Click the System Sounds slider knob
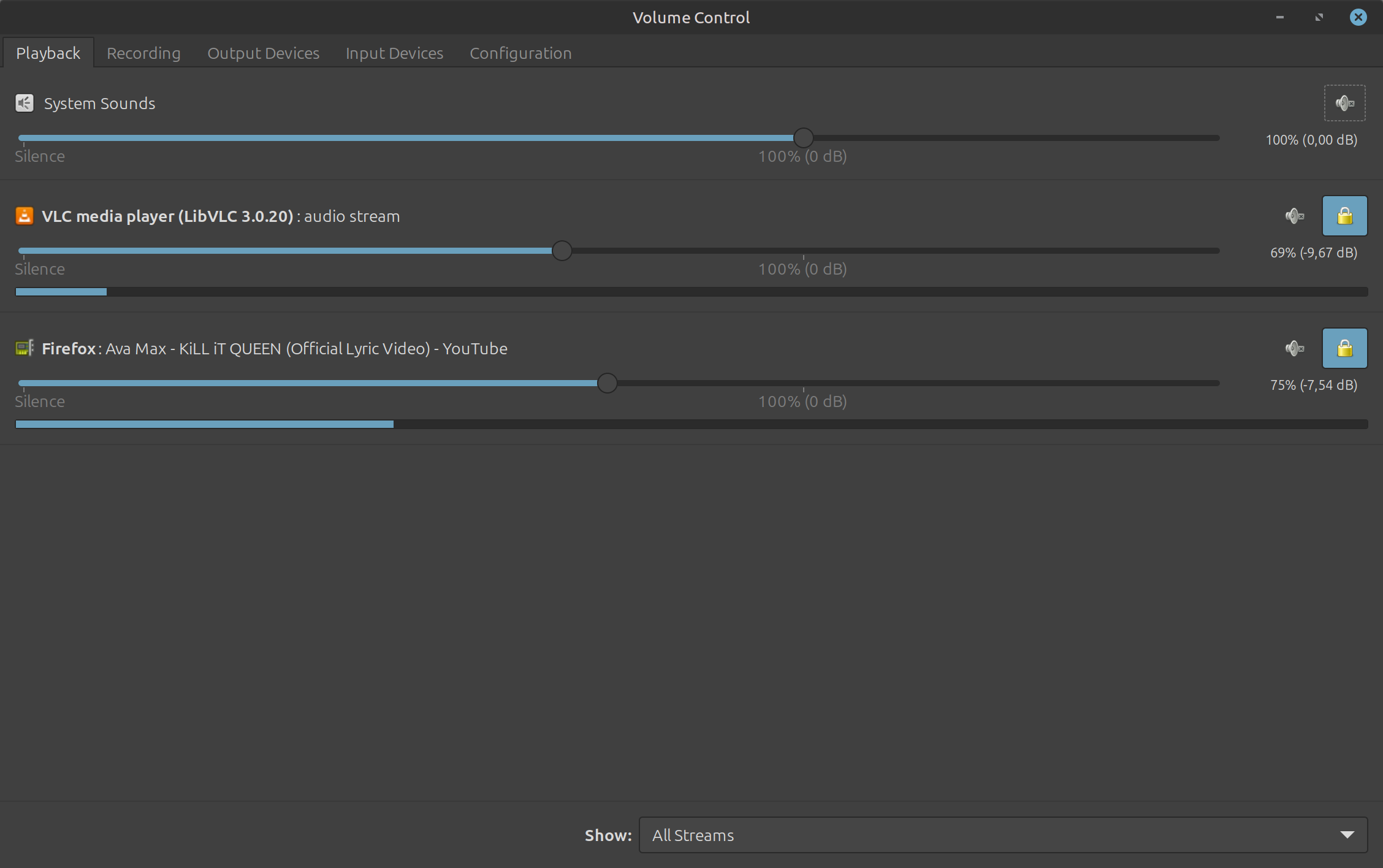The height and width of the screenshot is (868, 1383). tap(803, 138)
